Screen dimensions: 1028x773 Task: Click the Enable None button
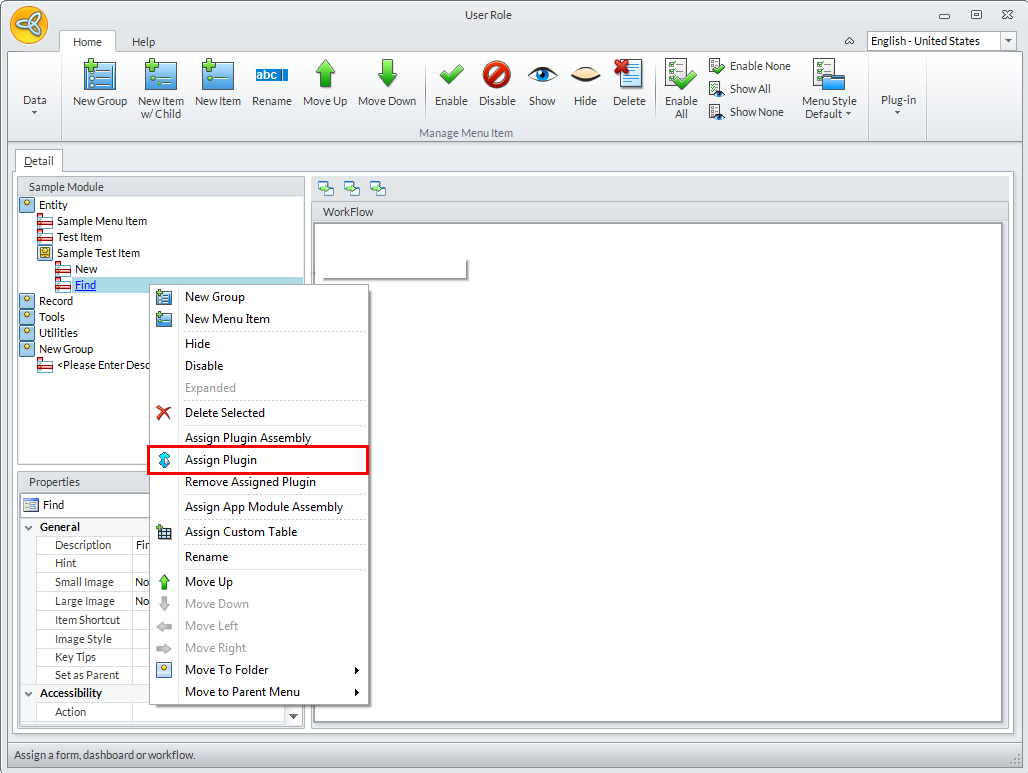[x=750, y=66]
